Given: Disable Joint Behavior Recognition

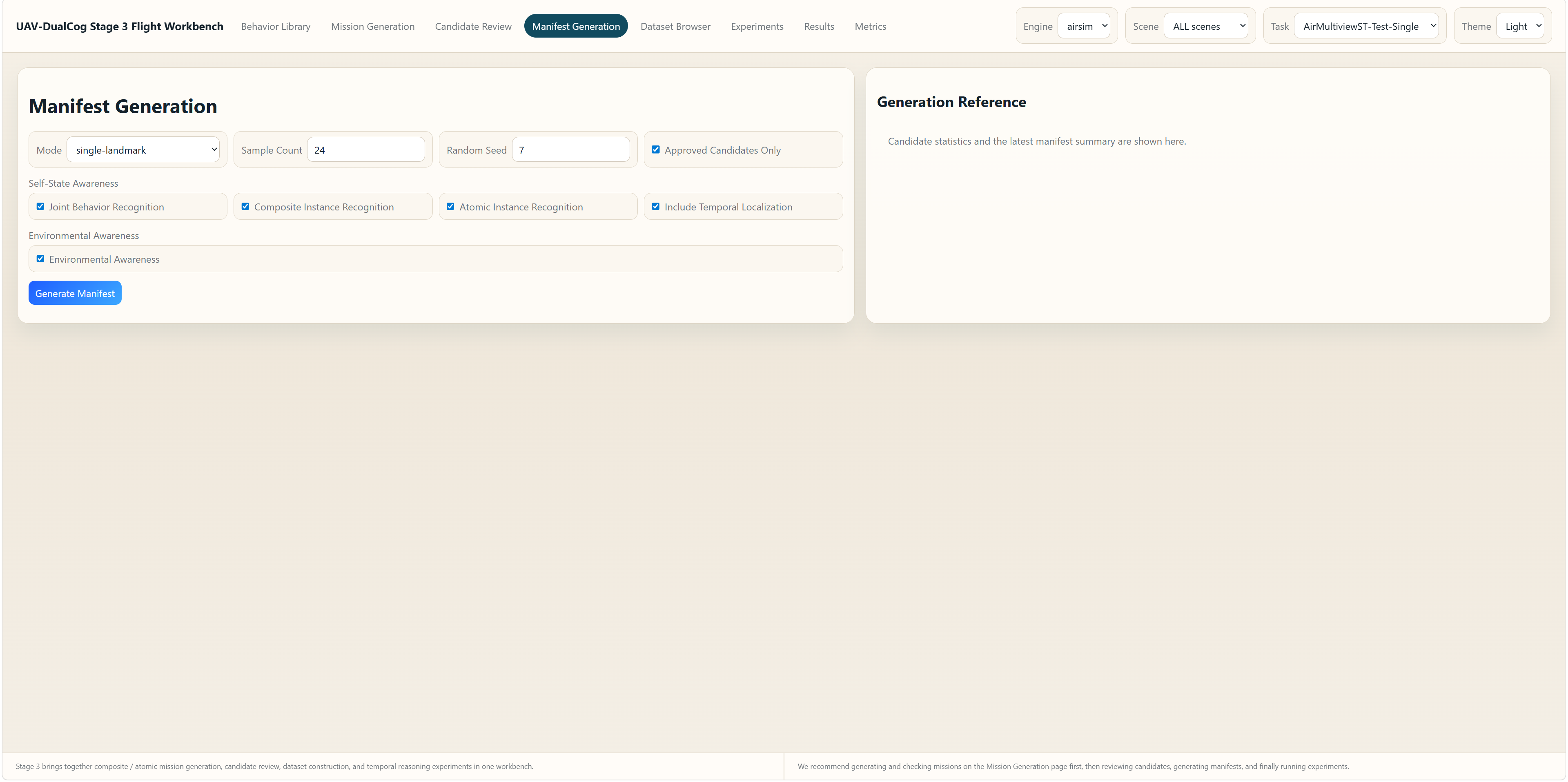Looking at the screenshot, I should click(40, 206).
